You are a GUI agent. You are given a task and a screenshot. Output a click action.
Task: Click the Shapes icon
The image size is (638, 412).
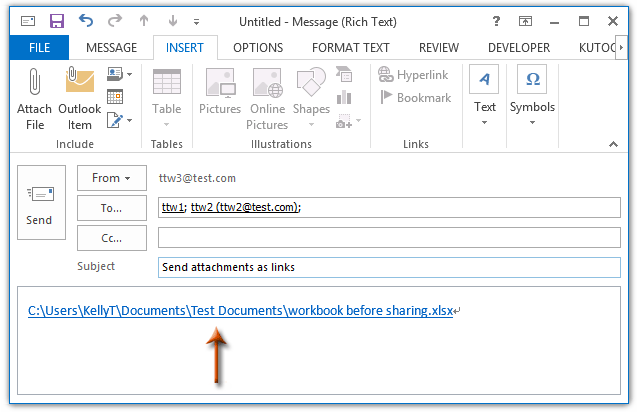311,82
